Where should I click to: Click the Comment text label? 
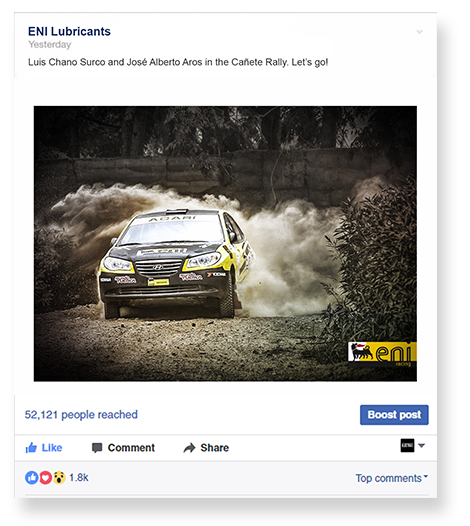[x=131, y=448]
